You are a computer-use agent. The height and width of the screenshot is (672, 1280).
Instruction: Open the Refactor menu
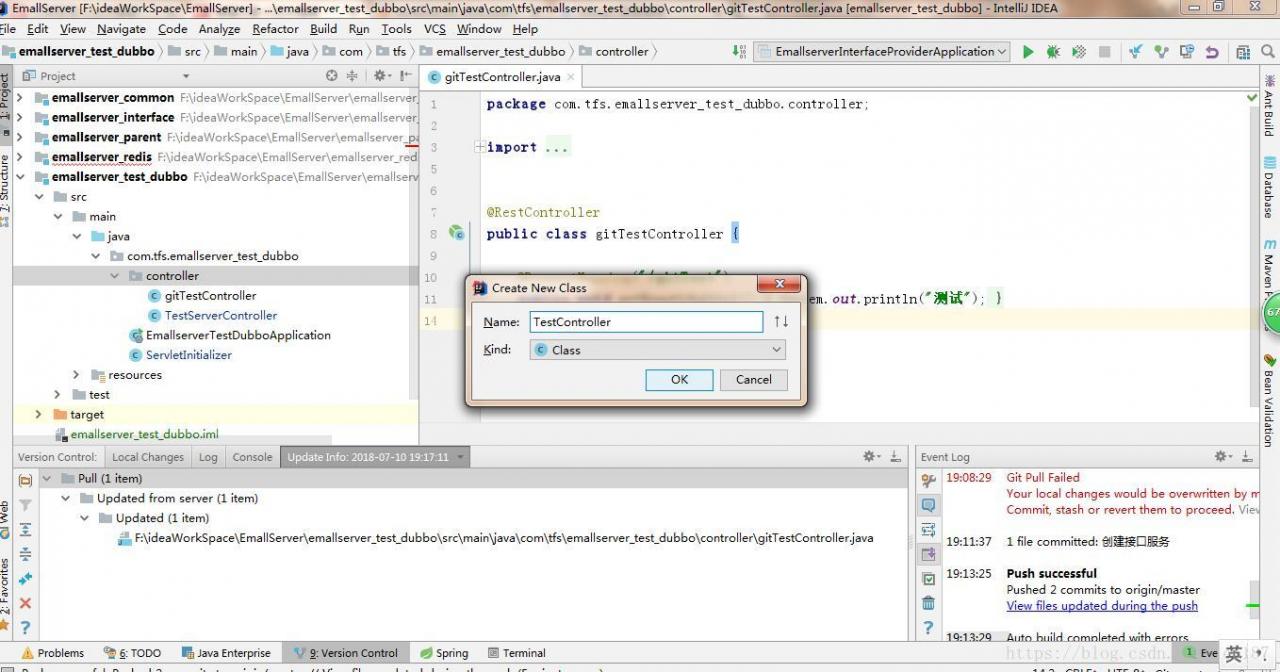click(x=275, y=29)
